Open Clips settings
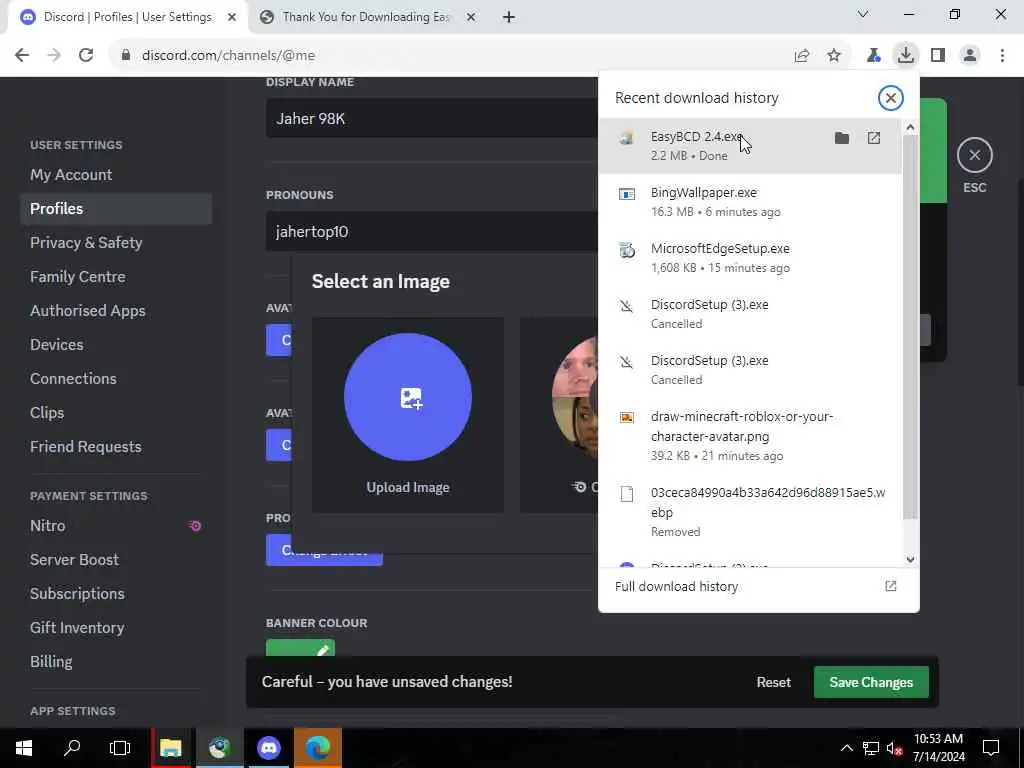 pyautogui.click(x=116, y=412)
